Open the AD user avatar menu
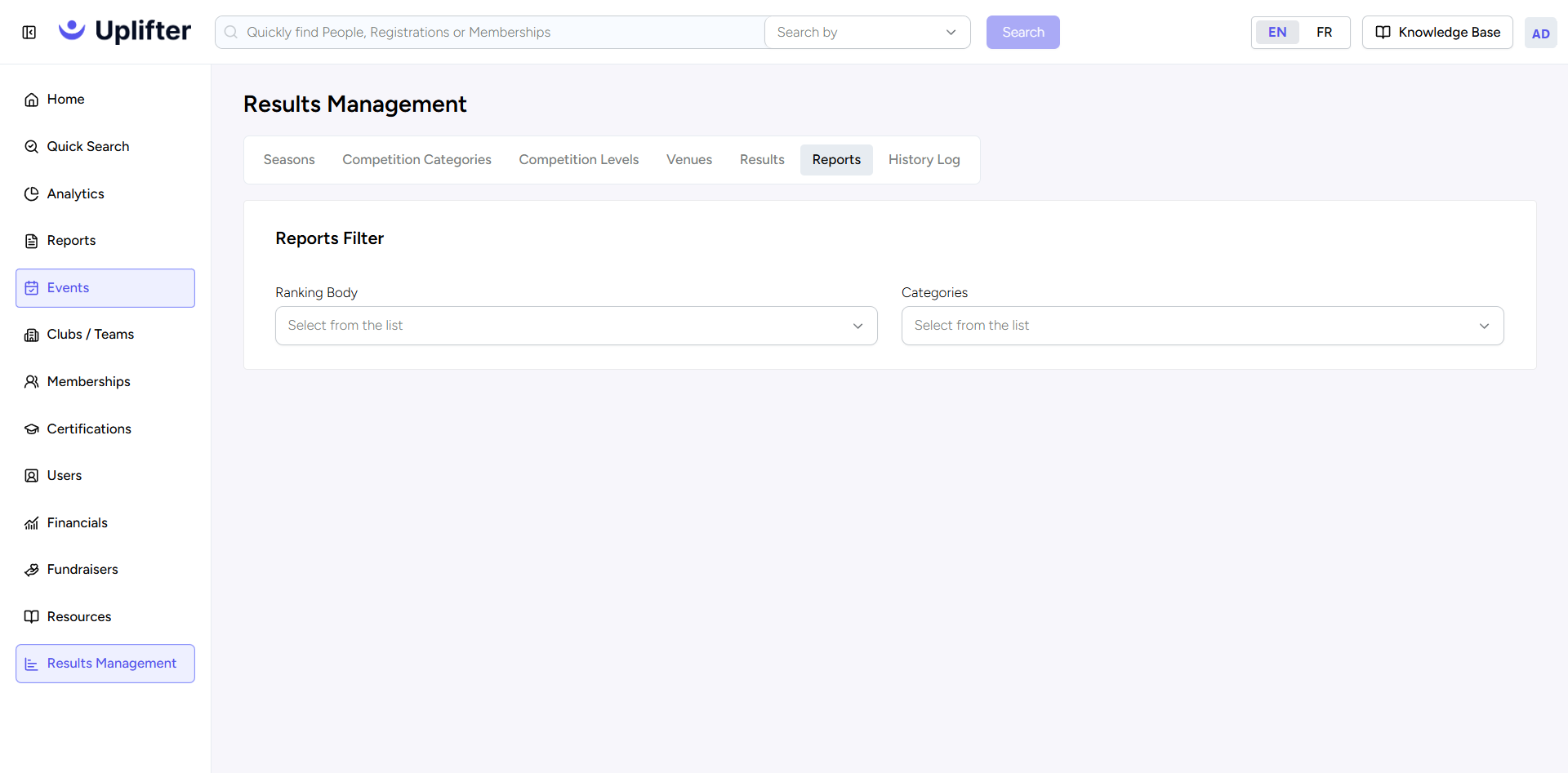 [1540, 33]
